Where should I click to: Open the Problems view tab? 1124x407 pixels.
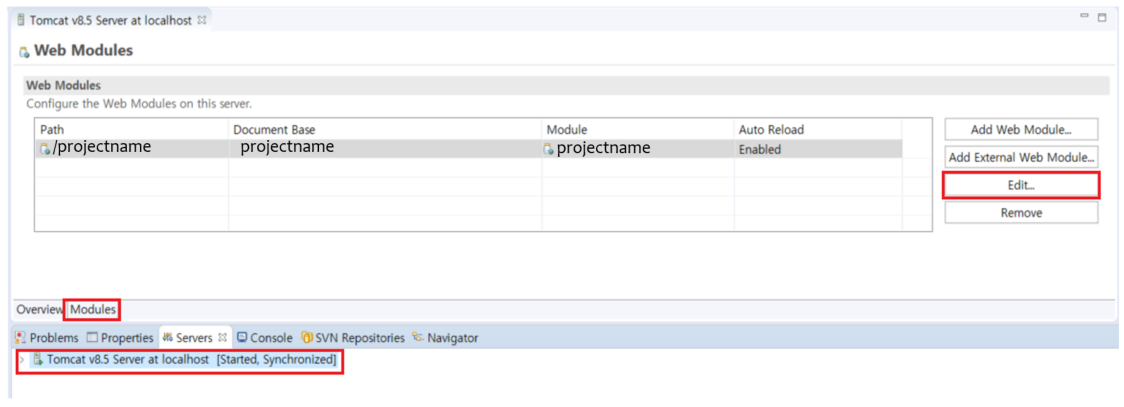pyautogui.click(x=47, y=337)
